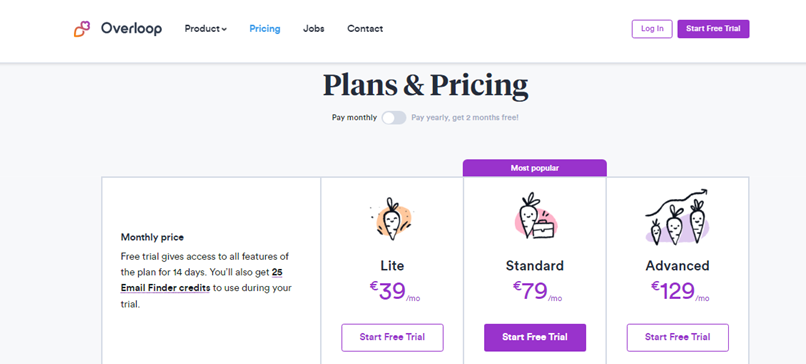Screen dimensions: 806x364
Task: Open the Pricing nav item
Action: pyautogui.click(x=265, y=29)
